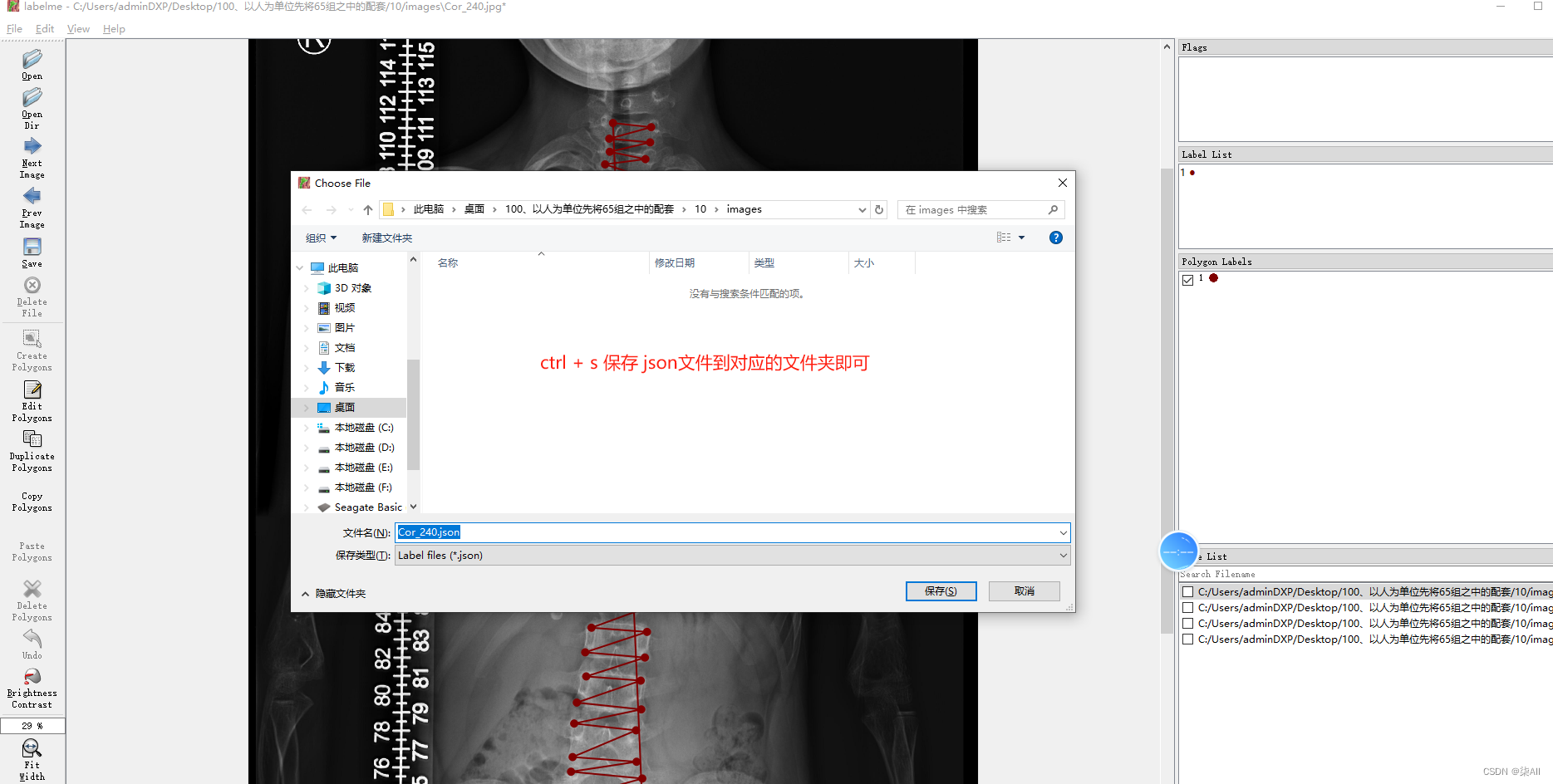Click the 取消 button

(x=1025, y=591)
